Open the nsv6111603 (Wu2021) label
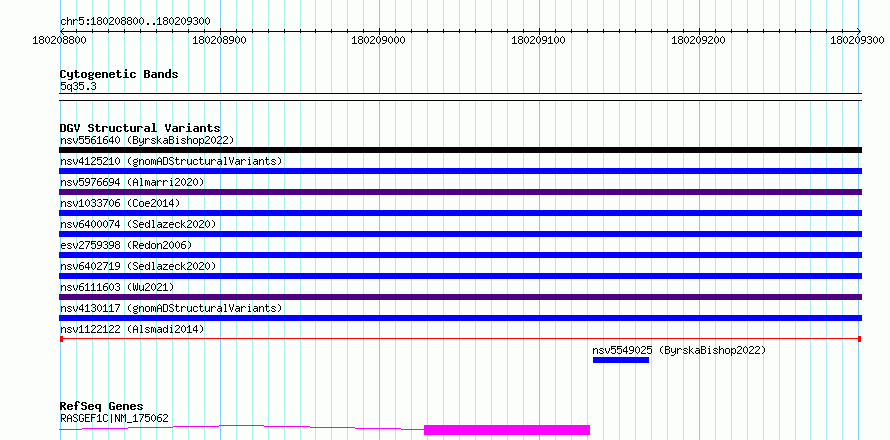 click(x=117, y=287)
